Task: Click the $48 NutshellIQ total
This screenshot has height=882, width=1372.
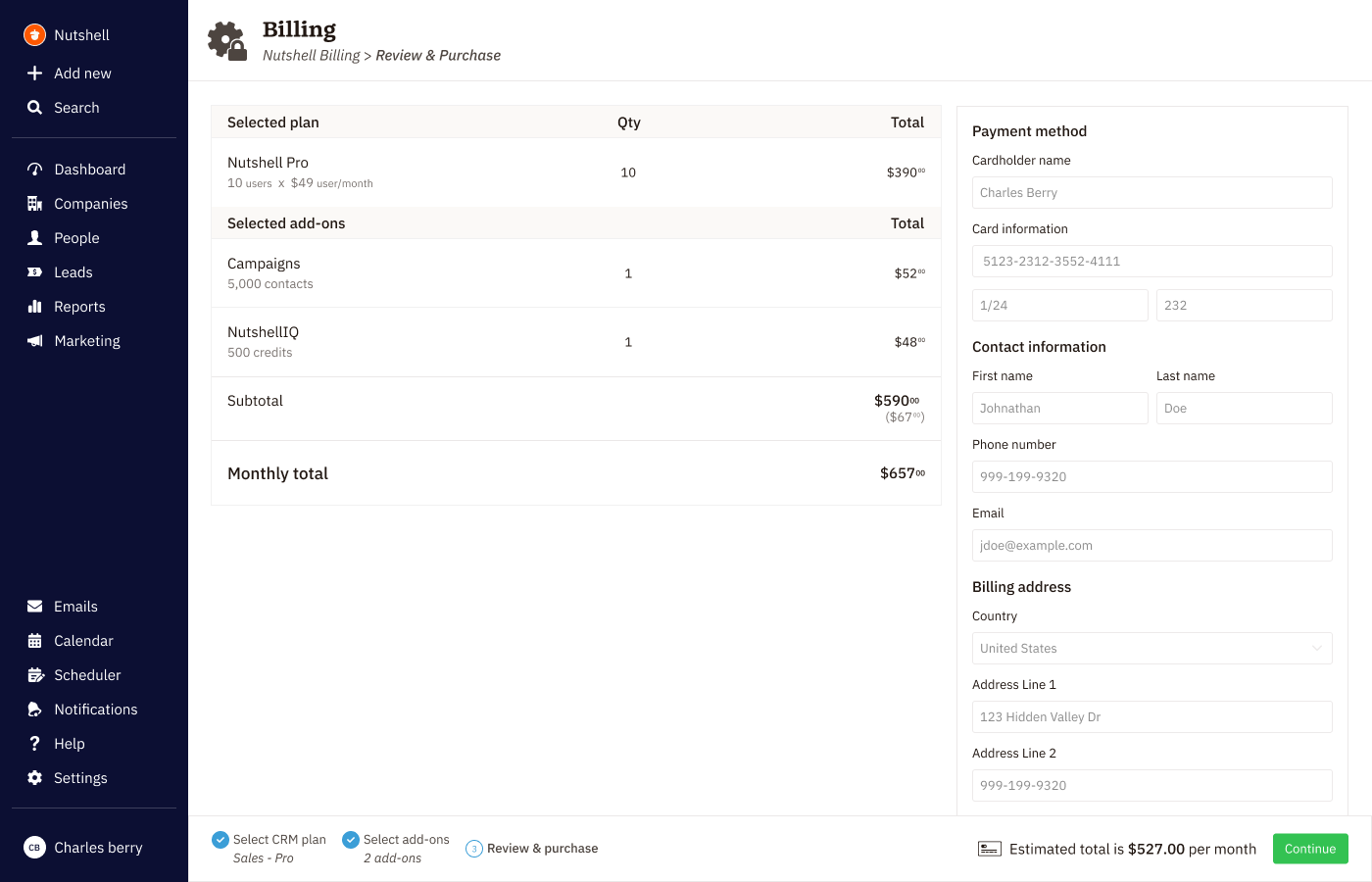Action: click(909, 342)
